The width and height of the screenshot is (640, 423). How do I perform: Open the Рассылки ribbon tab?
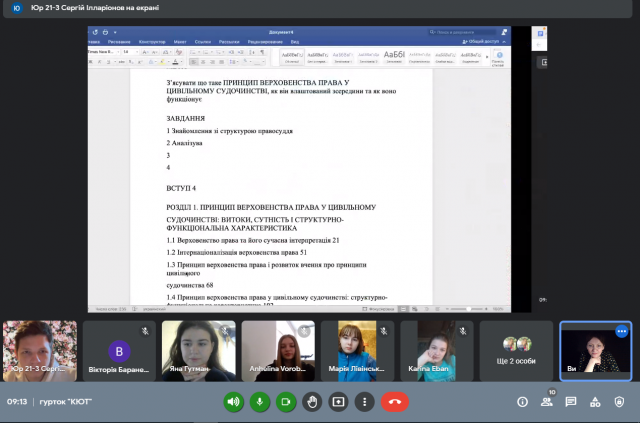coord(229,42)
